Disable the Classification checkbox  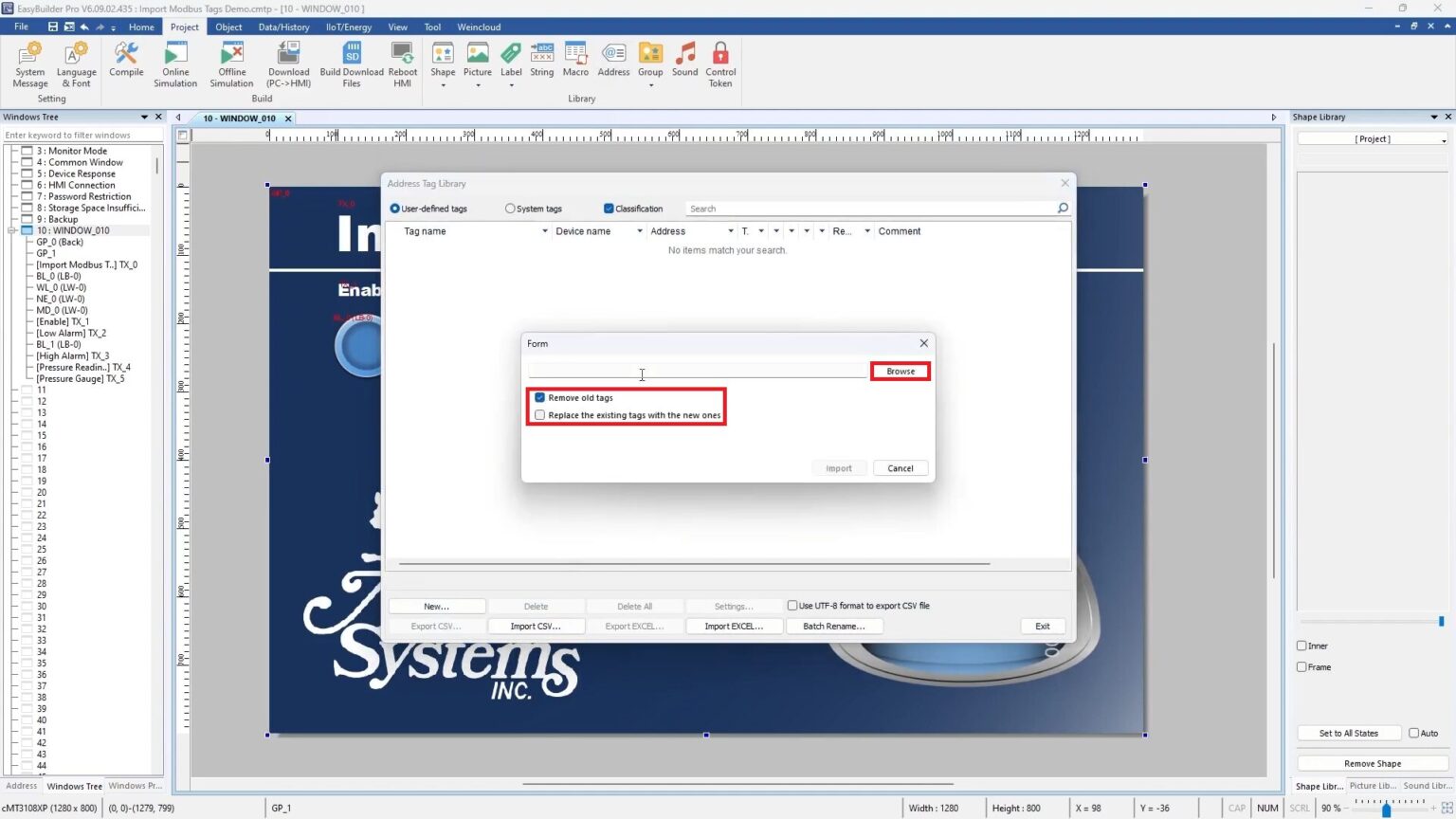(608, 208)
